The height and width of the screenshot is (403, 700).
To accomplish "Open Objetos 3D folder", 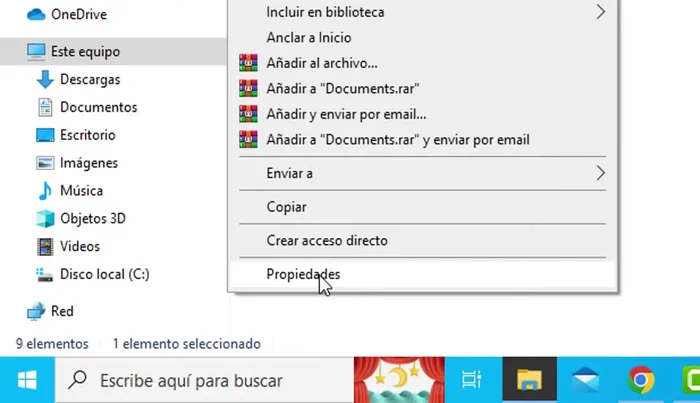I will click(x=93, y=219).
